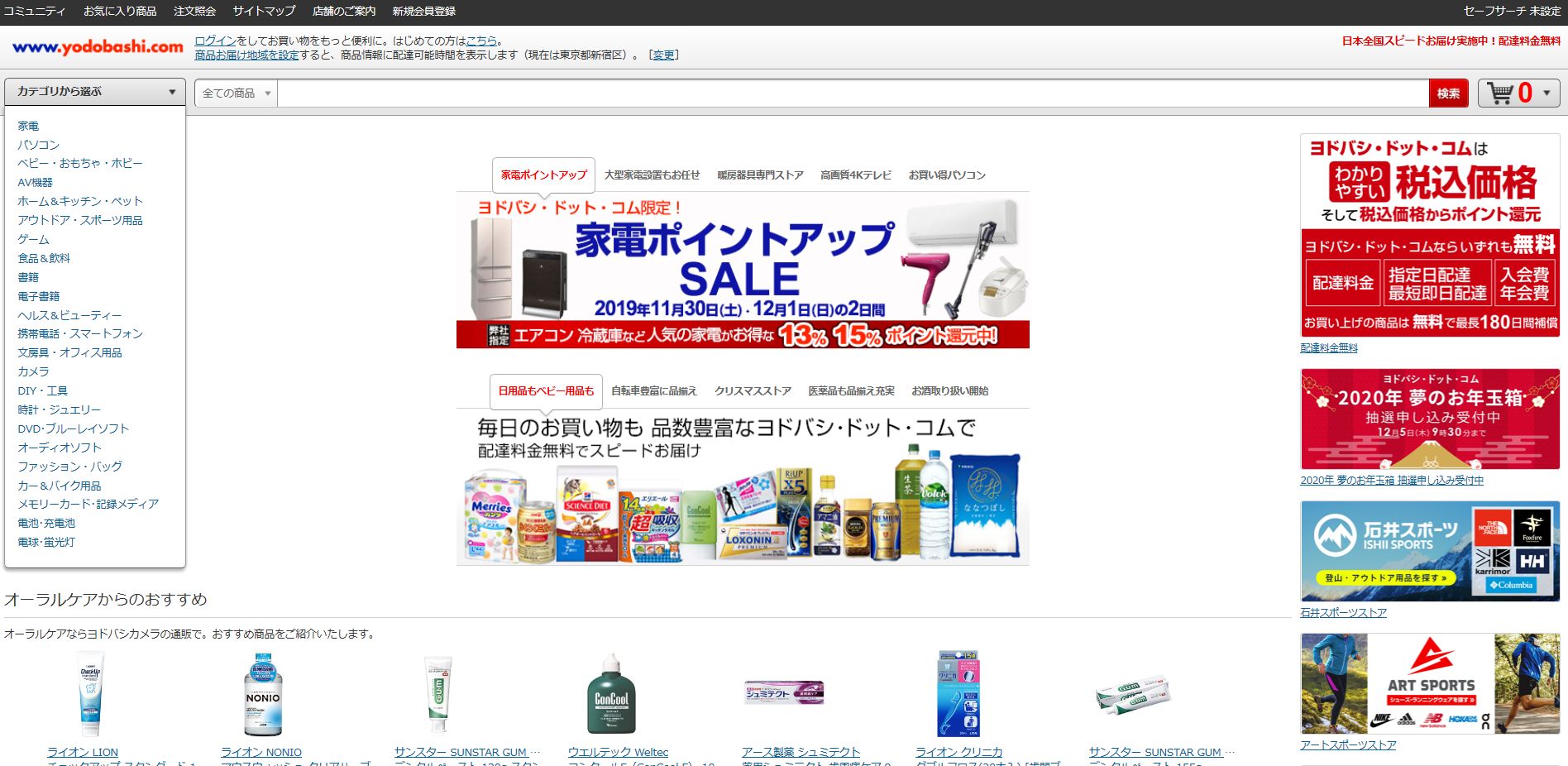Click the ConCool mouthwash product image

click(x=611, y=694)
